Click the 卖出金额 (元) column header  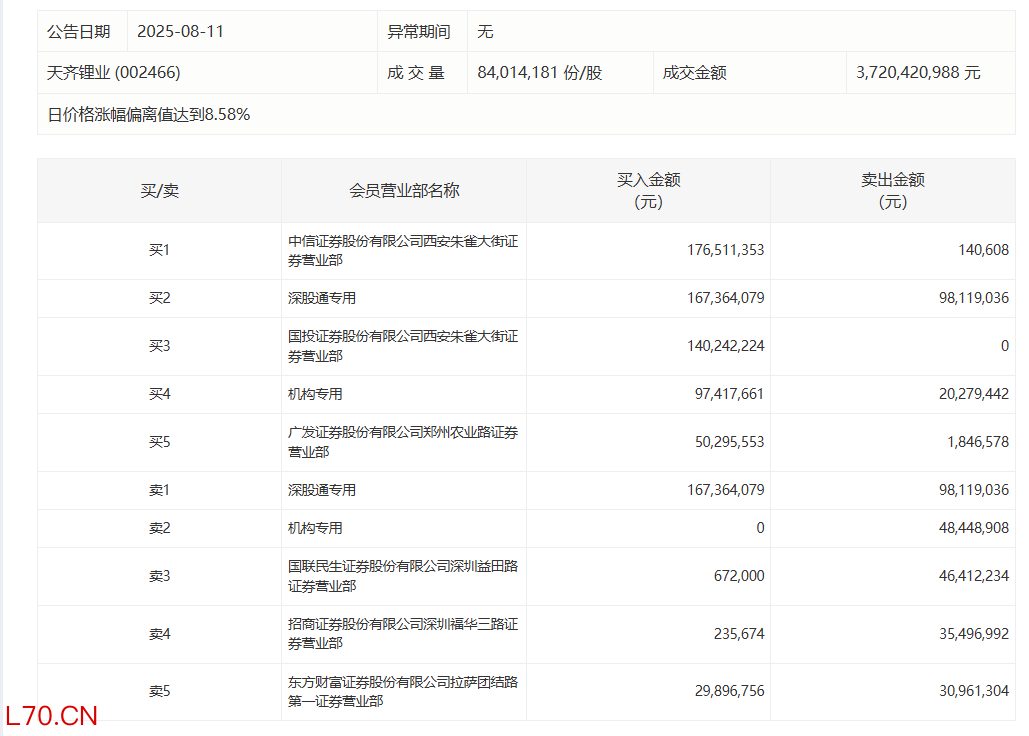892,190
